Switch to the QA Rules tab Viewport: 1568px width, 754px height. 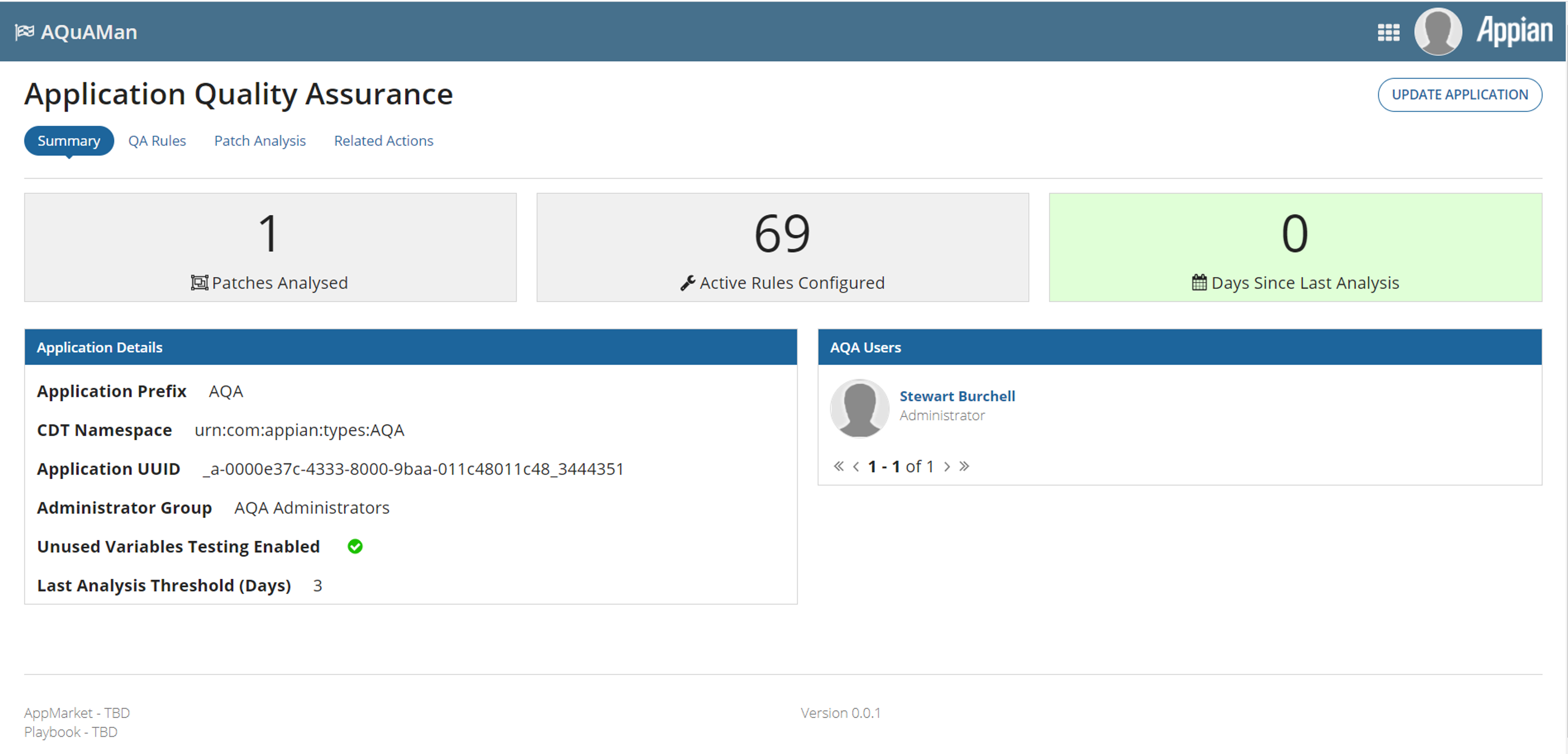point(157,141)
